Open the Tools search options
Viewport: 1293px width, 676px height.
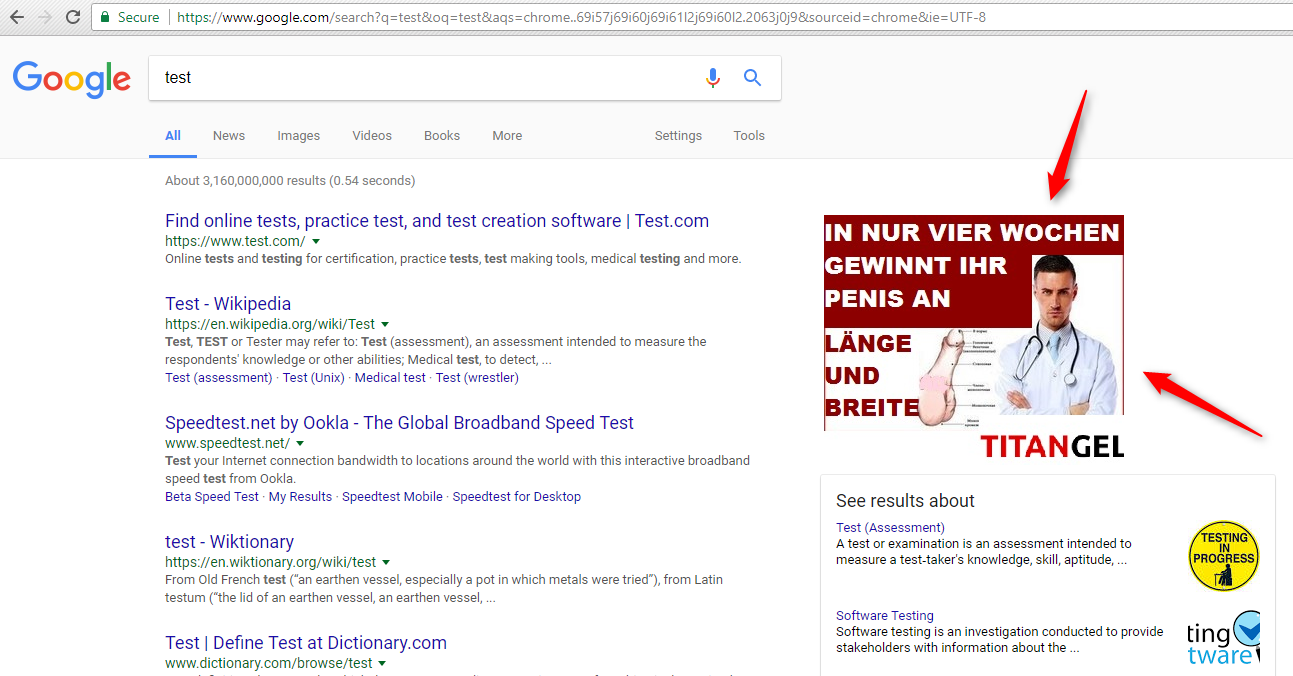coord(748,136)
